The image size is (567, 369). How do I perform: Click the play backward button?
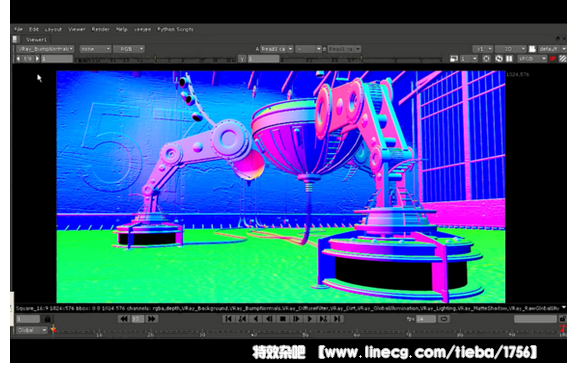point(256,319)
